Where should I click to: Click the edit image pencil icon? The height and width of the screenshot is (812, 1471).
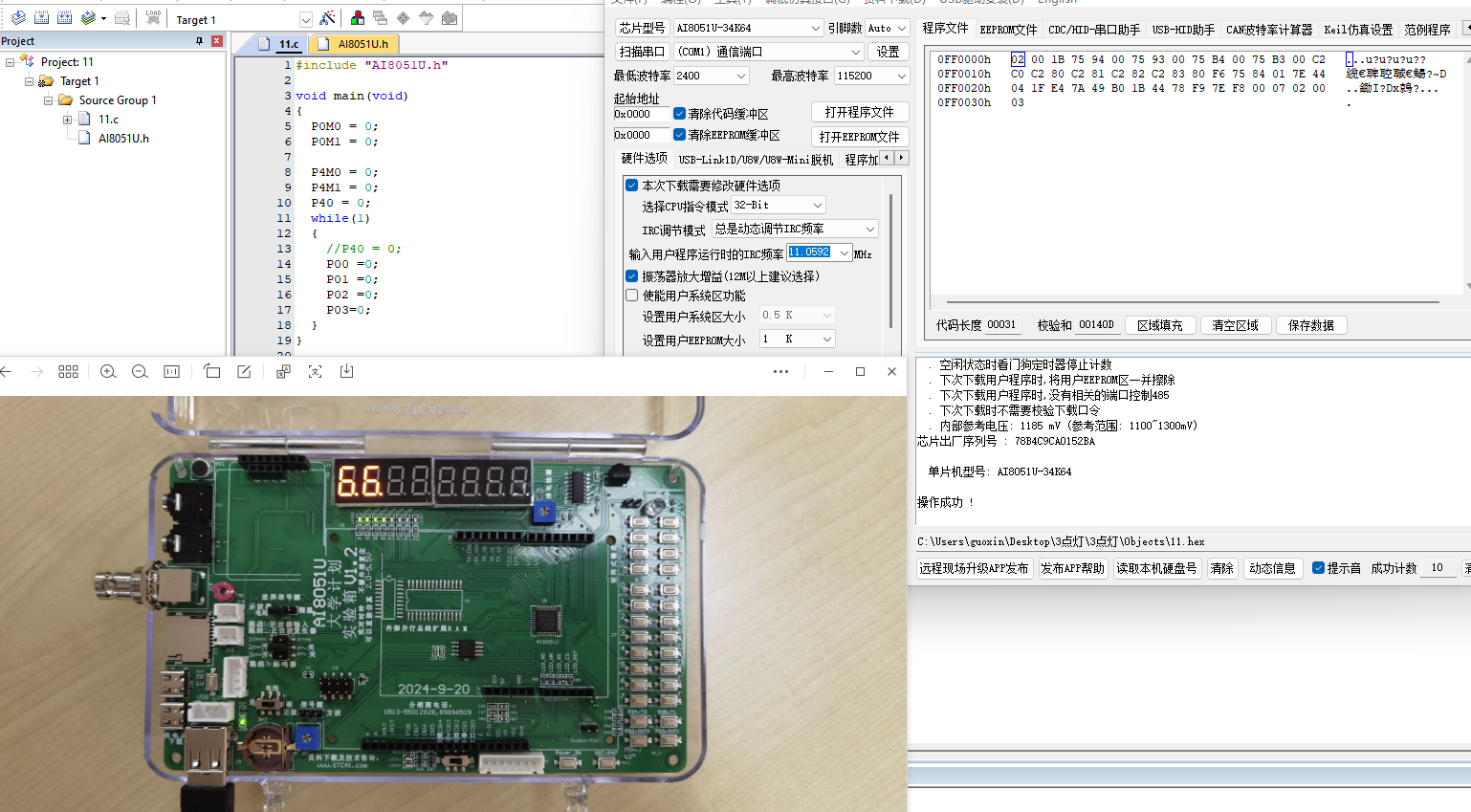[x=244, y=372]
